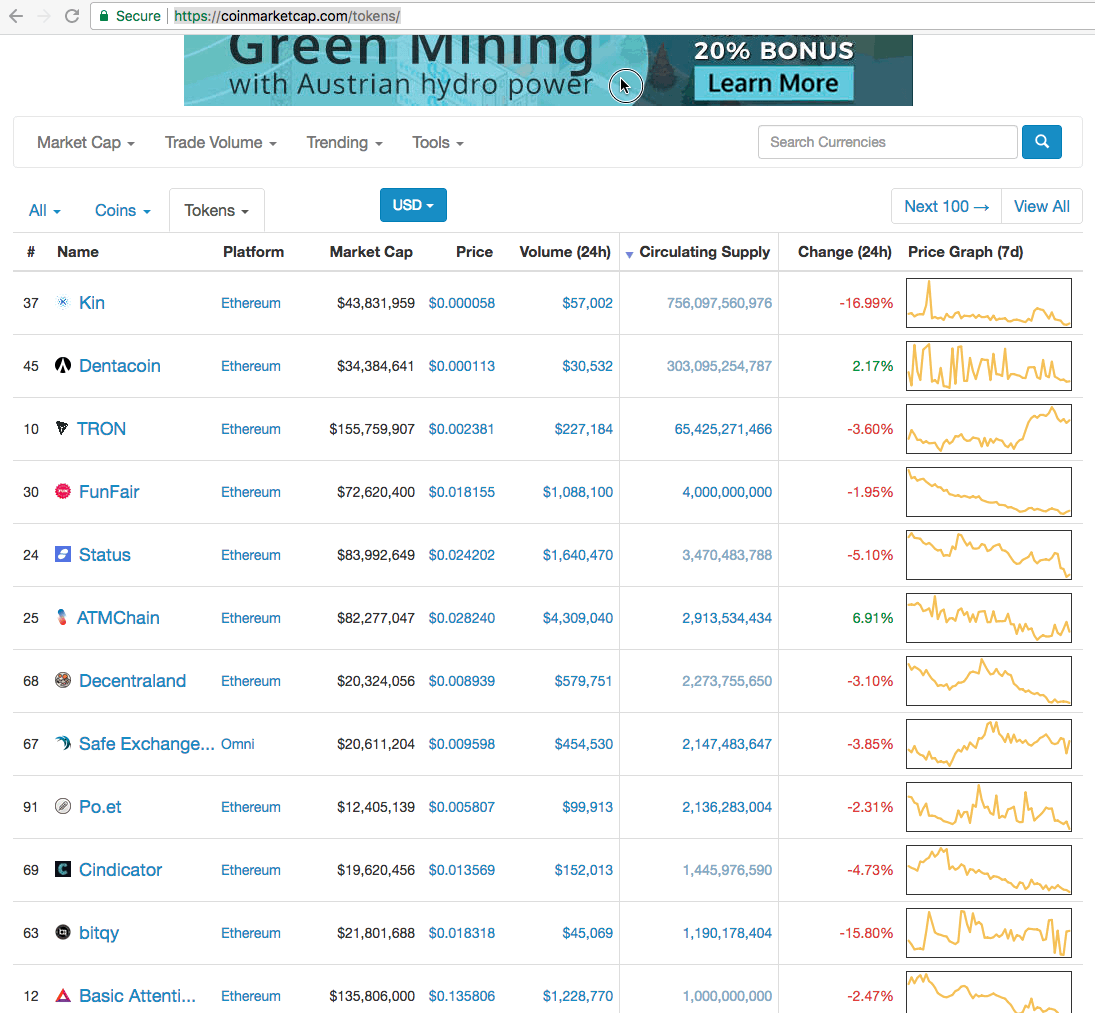Click the Status token logo icon
The height and width of the screenshot is (1013, 1095).
63,554
